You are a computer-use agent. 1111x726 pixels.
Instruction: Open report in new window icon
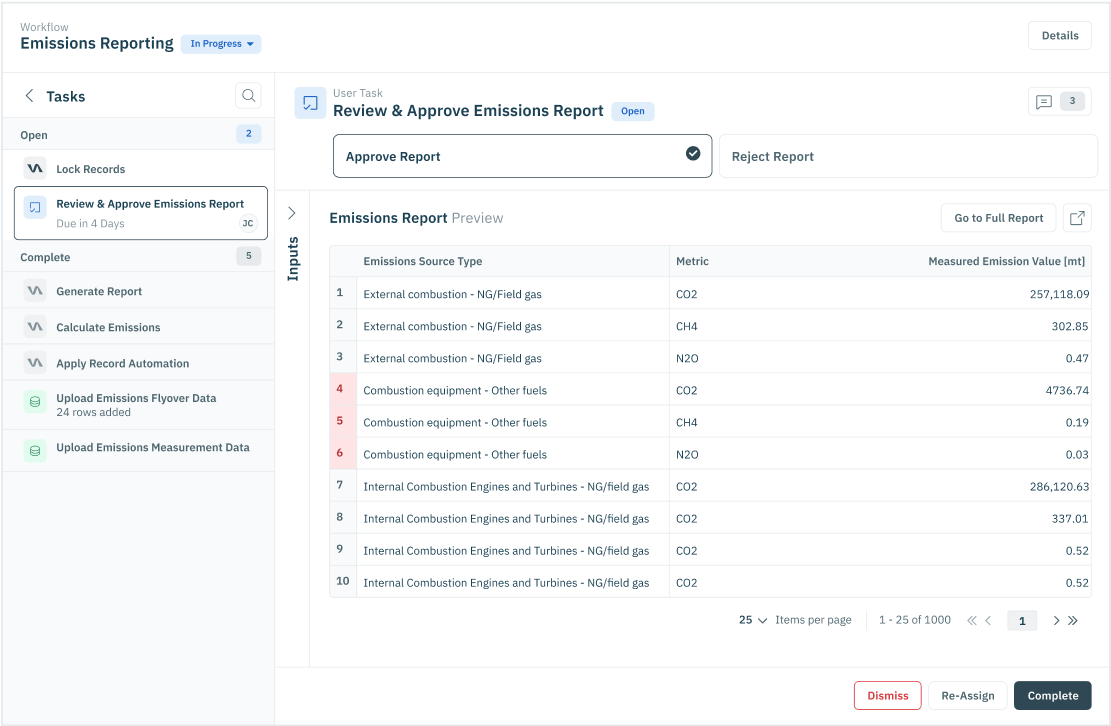(x=1077, y=218)
